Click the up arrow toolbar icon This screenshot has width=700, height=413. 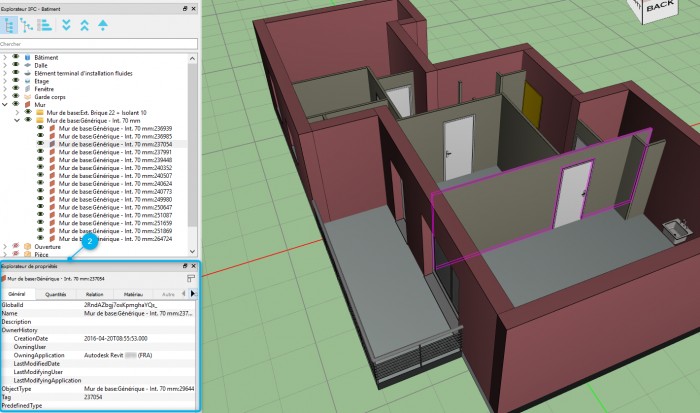(x=103, y=25)
